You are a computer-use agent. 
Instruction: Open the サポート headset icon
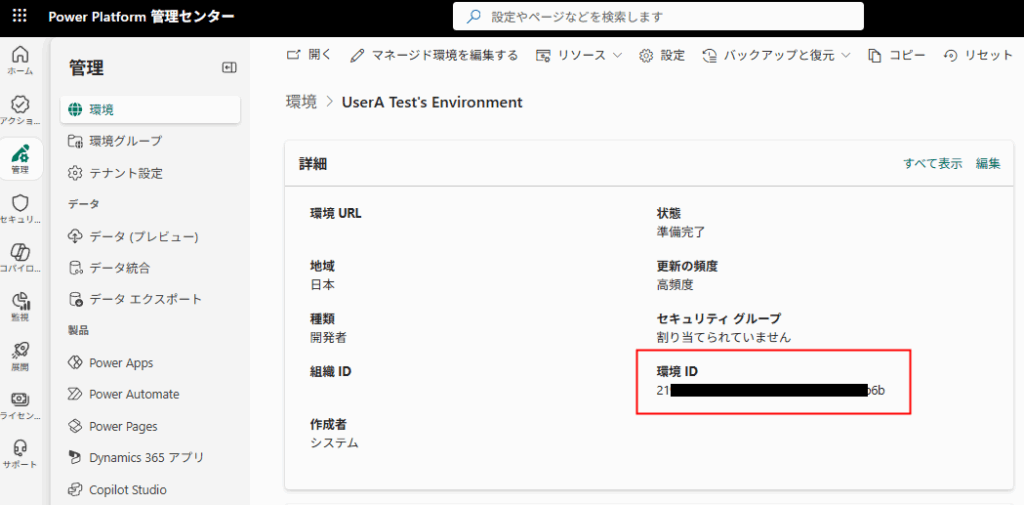point(20,455)
